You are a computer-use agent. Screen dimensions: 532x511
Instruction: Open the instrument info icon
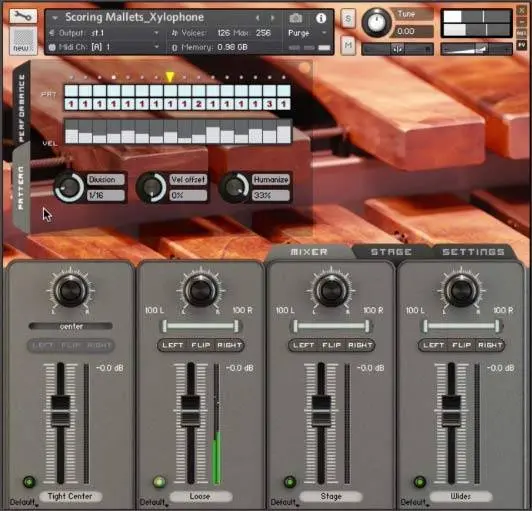[321, 18]
